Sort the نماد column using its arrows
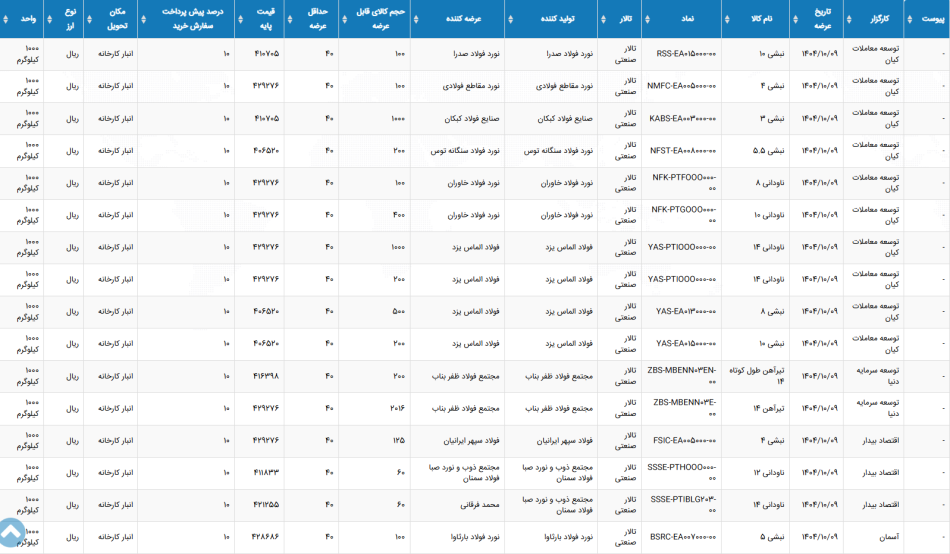Screen dimensions: 950x554 [x=647, y=19]
